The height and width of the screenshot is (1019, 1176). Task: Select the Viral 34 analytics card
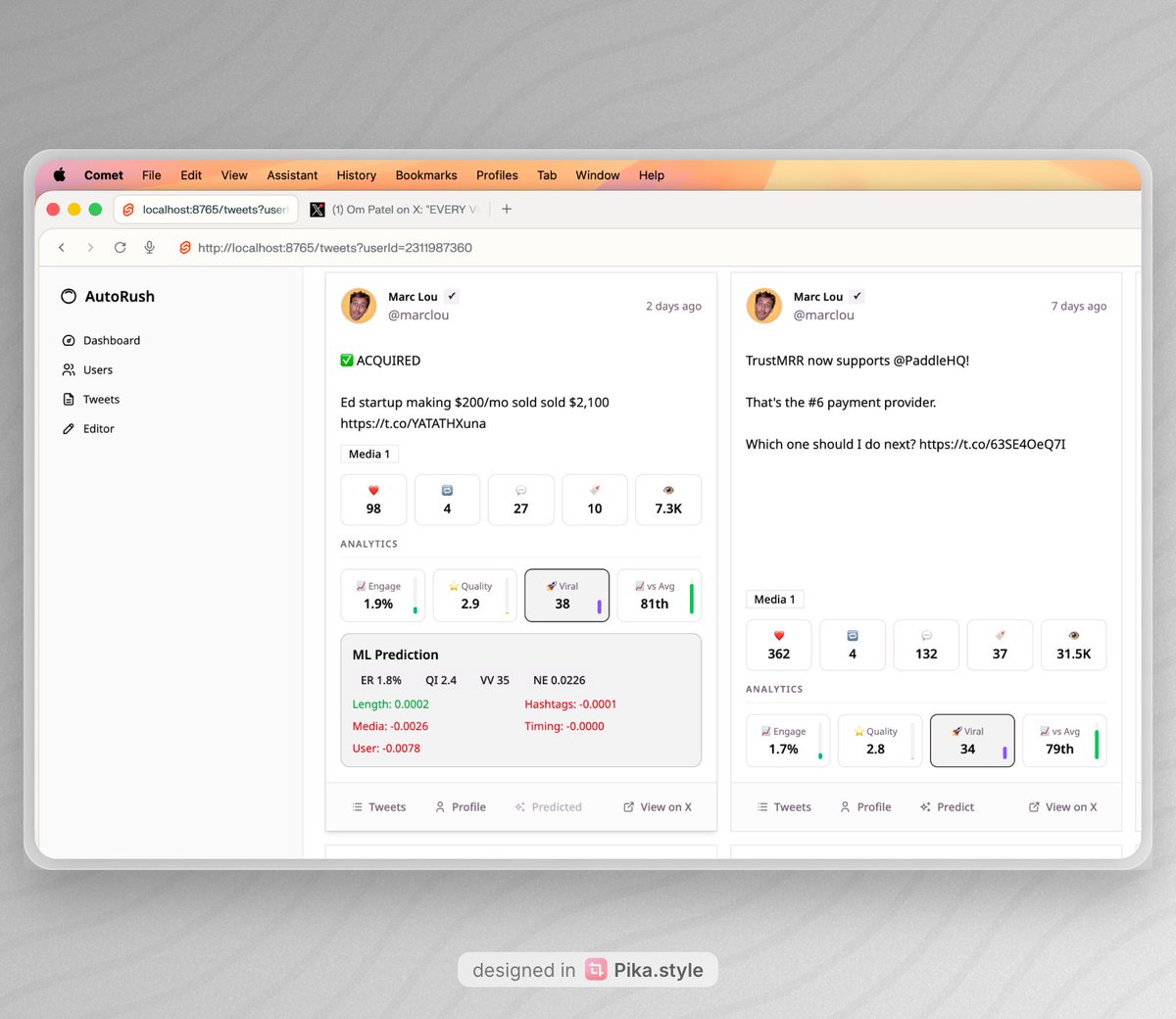[972, 741]
